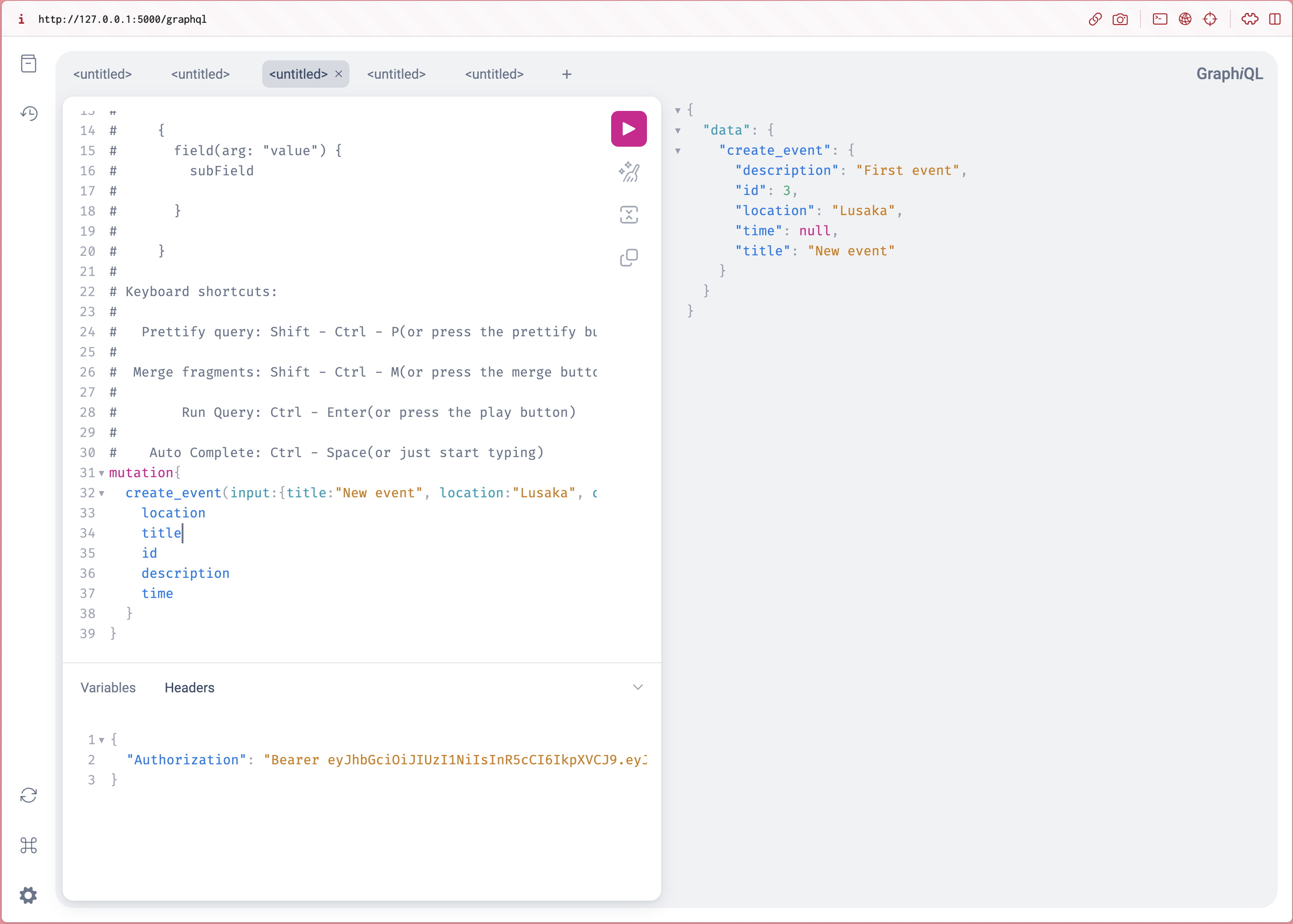Click the 'create_event' mutation name in editor

[x=173, y=493]
